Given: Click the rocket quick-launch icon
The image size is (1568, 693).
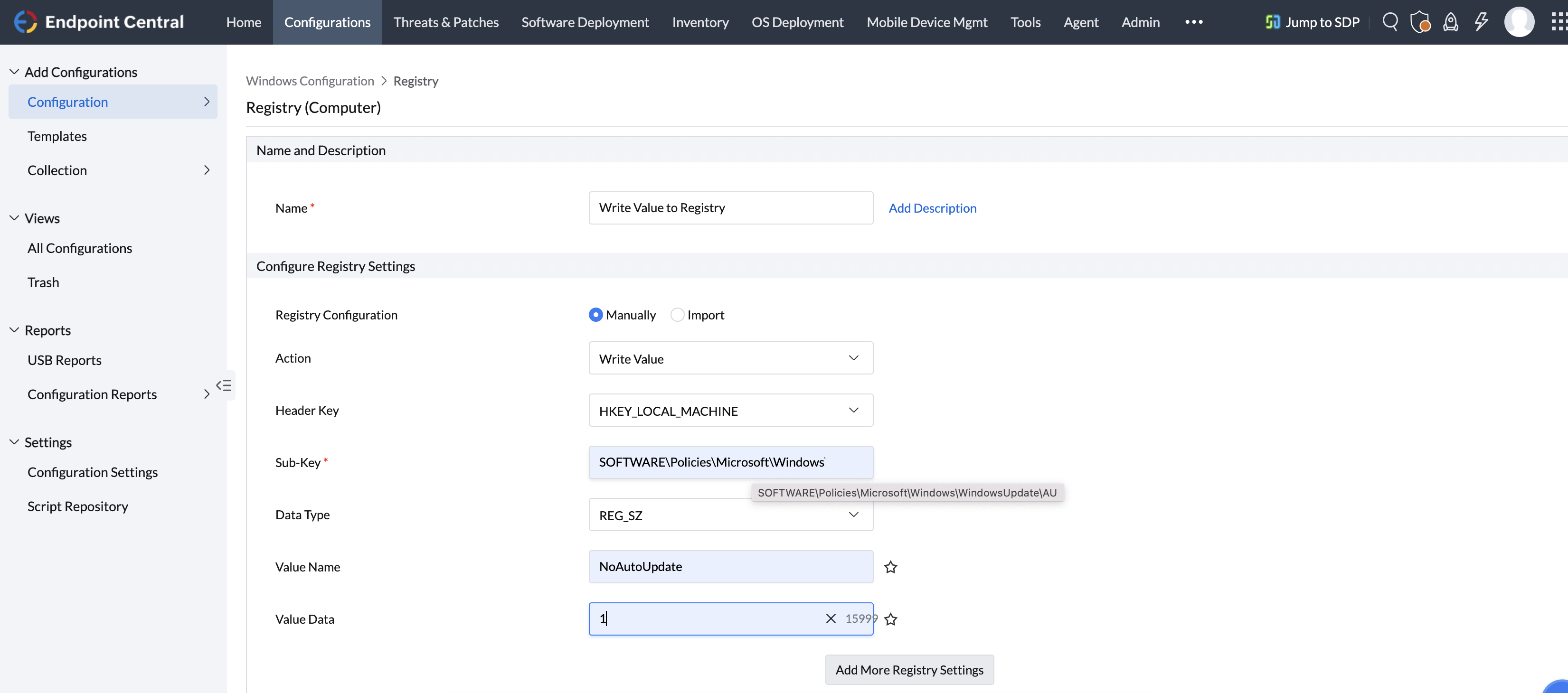Looking at the screenshot, I should coord(1451,22).
